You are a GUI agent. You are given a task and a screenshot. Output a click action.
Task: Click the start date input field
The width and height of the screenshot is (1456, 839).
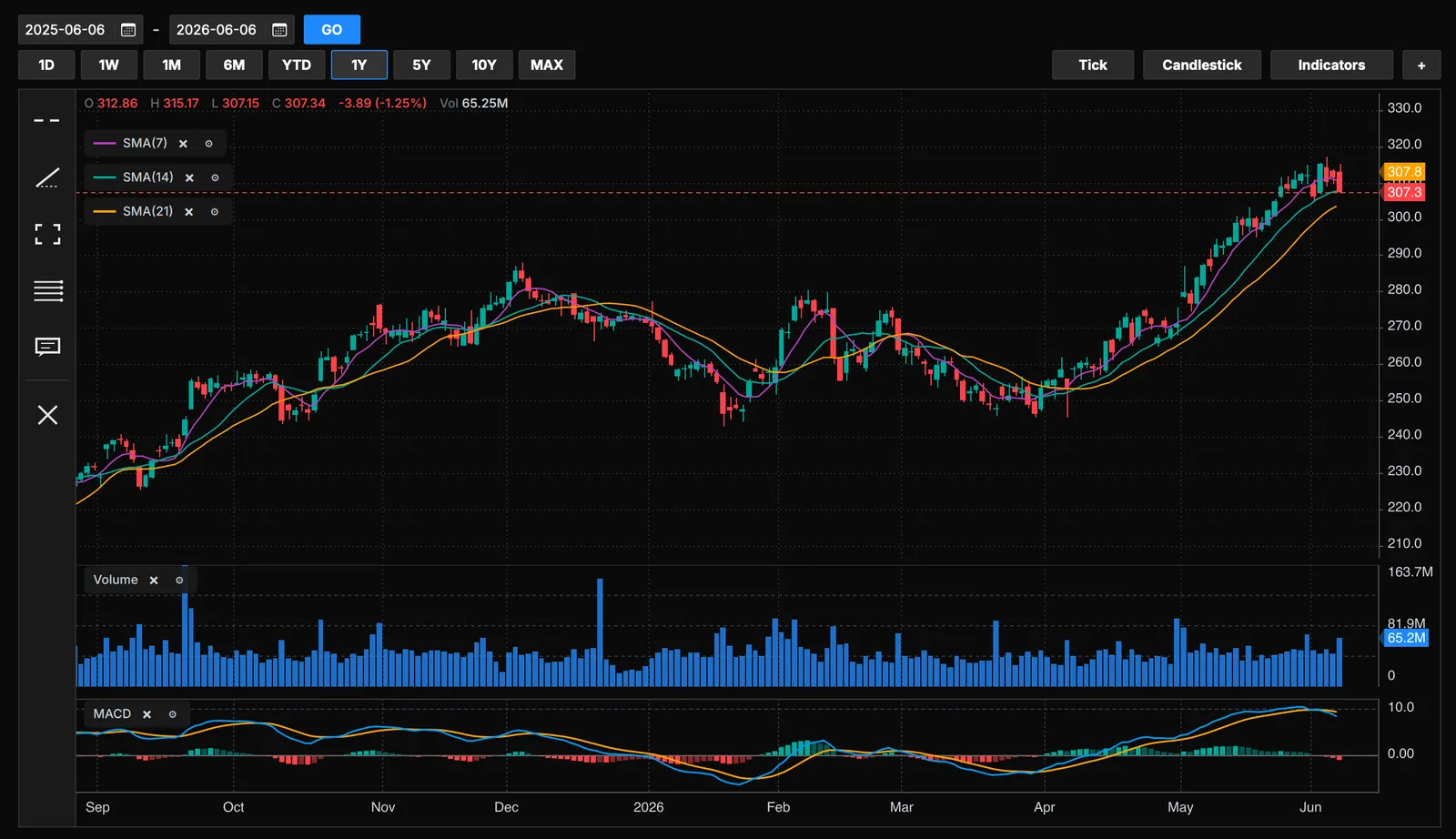click(80, 30)
